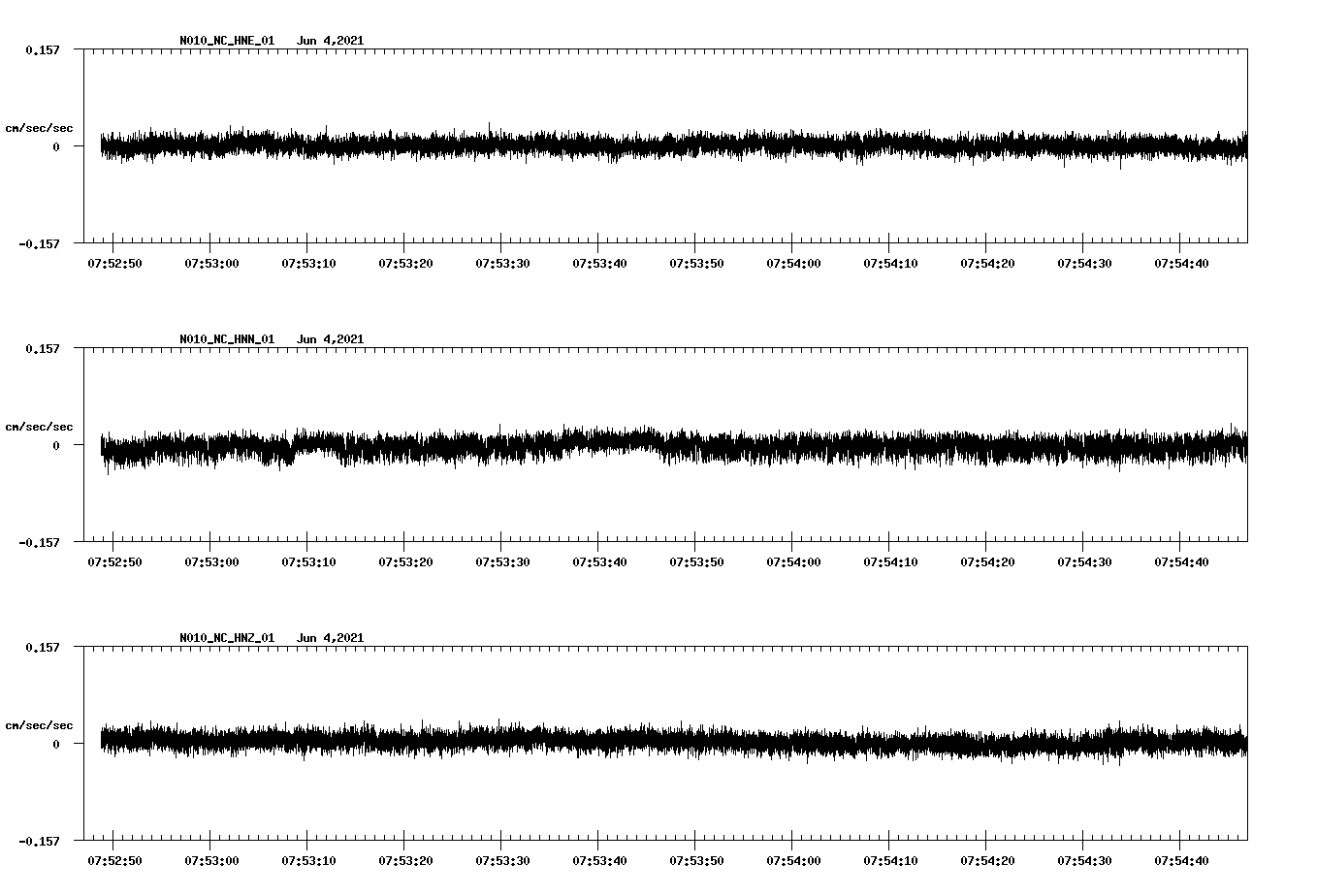Click the cm/sec/sec unit label of HNN plot
The width and height of the screenshot is (1317, 896).
(40, 427)
